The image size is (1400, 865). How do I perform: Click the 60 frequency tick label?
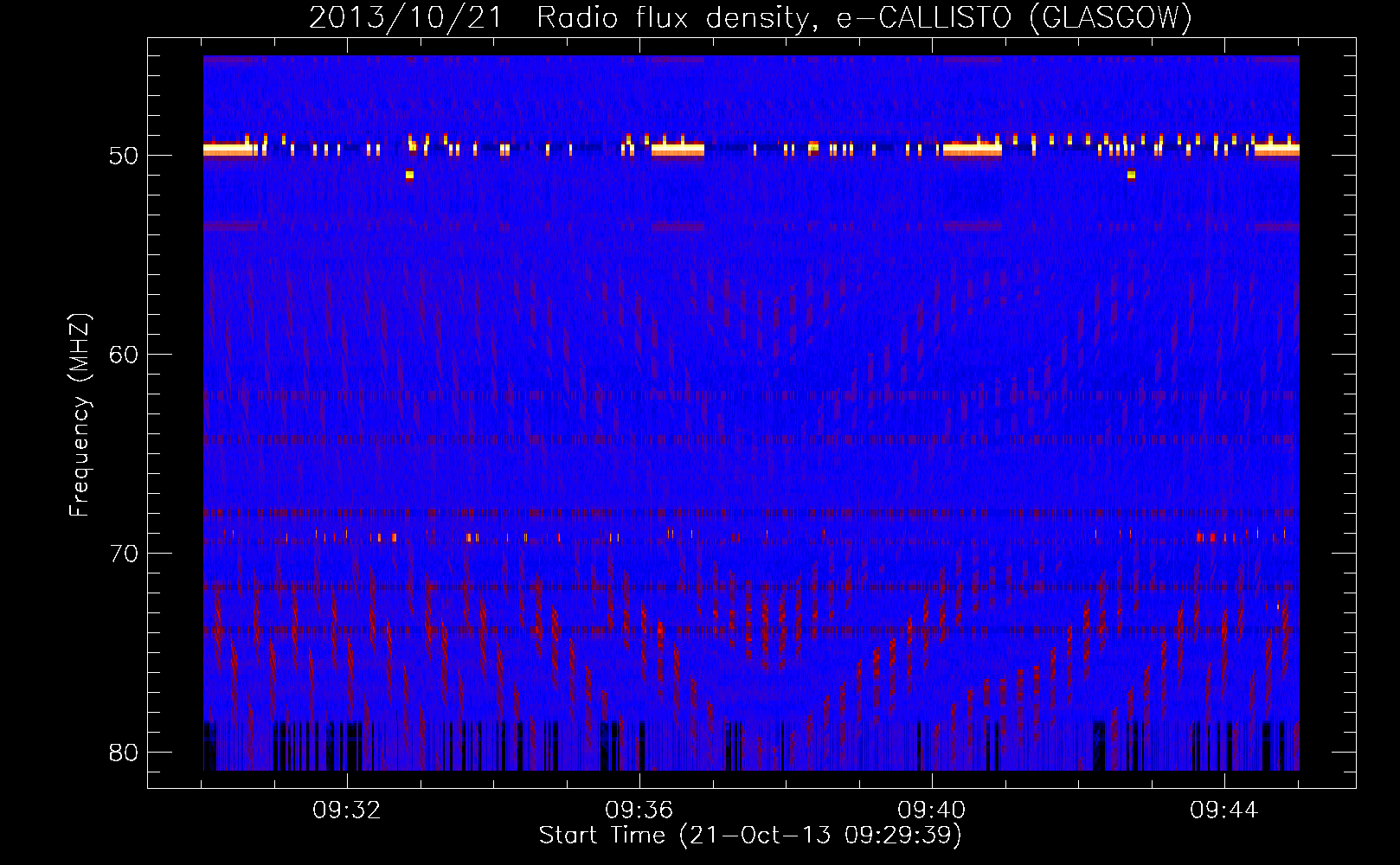tap(124, 355)
